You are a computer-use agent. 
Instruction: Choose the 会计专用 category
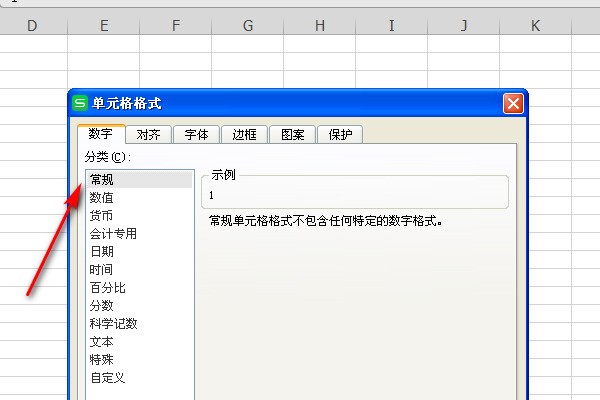(140, 233)
